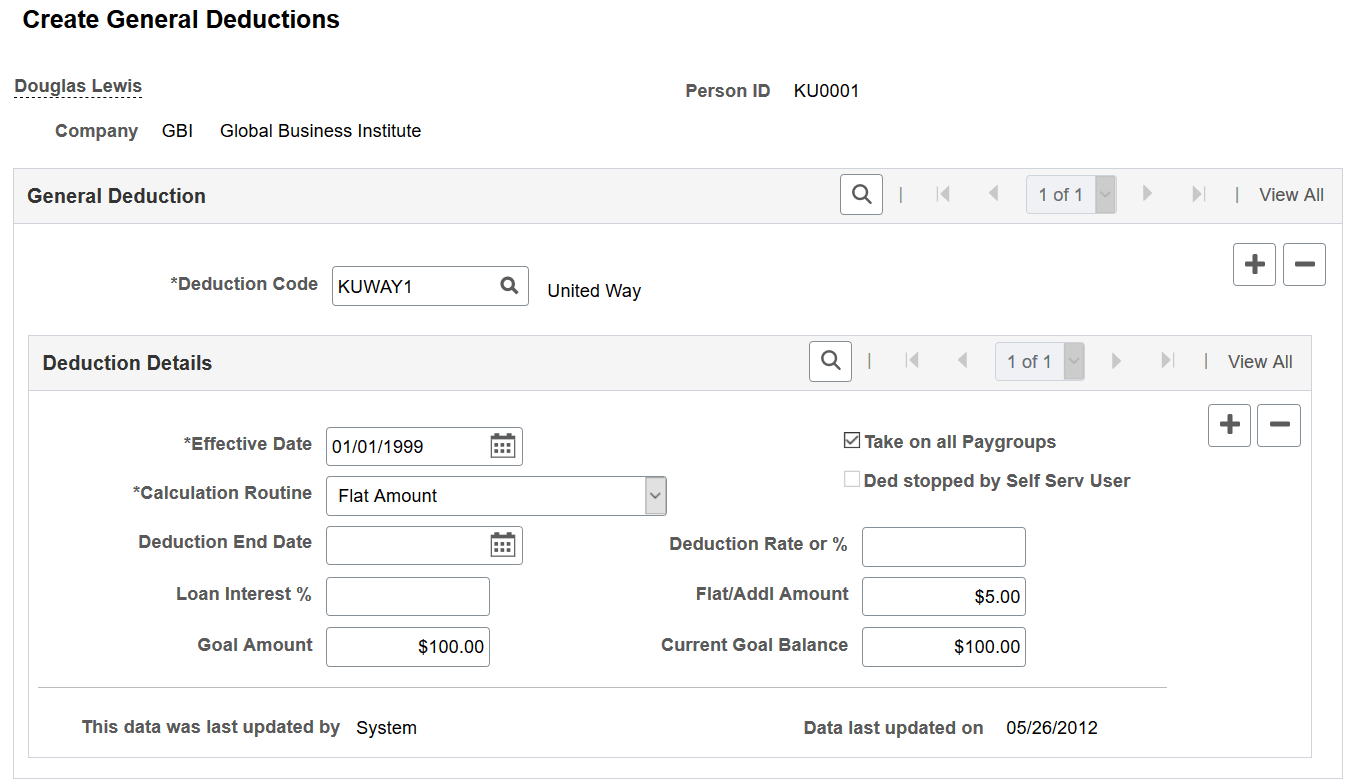Screen dimensions: 1353x784
Task: Add a new General Deduction row
Action: click(x=1254, y=265)
